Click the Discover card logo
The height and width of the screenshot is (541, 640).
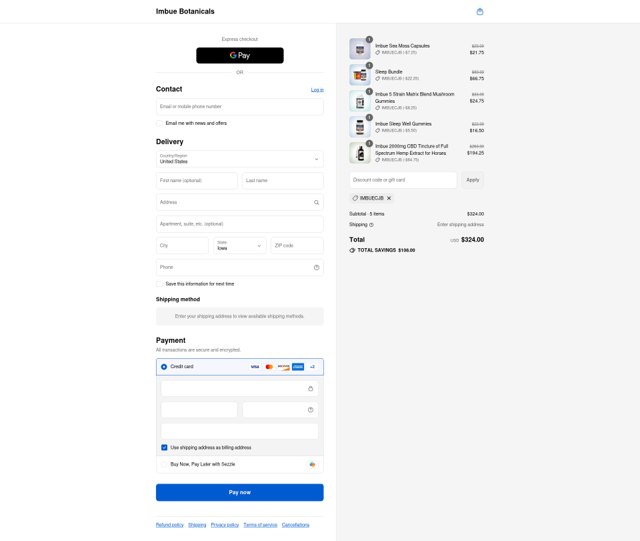click(284, 367)
